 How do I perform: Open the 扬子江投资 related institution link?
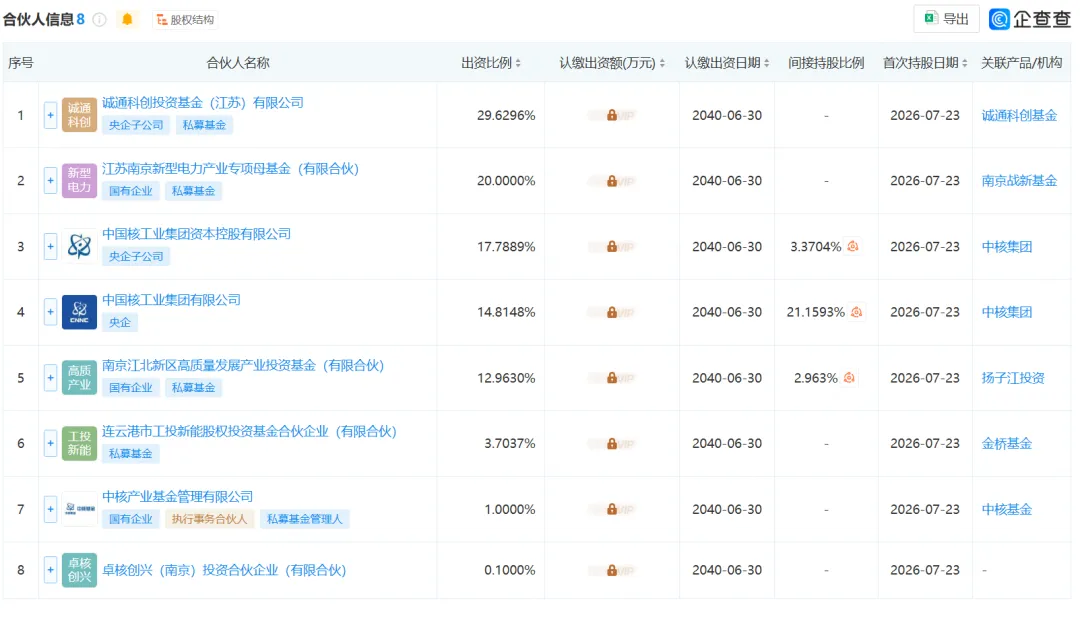[1012, 378]
